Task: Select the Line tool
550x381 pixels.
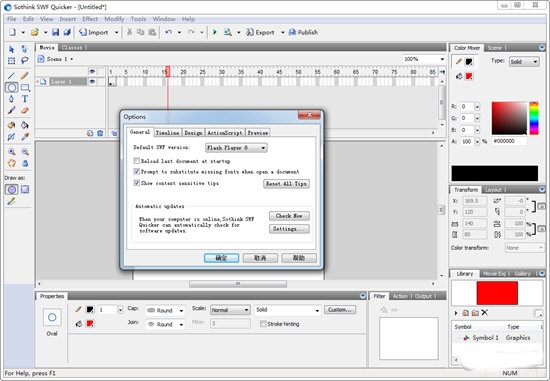Action: (x=11, y=76)
